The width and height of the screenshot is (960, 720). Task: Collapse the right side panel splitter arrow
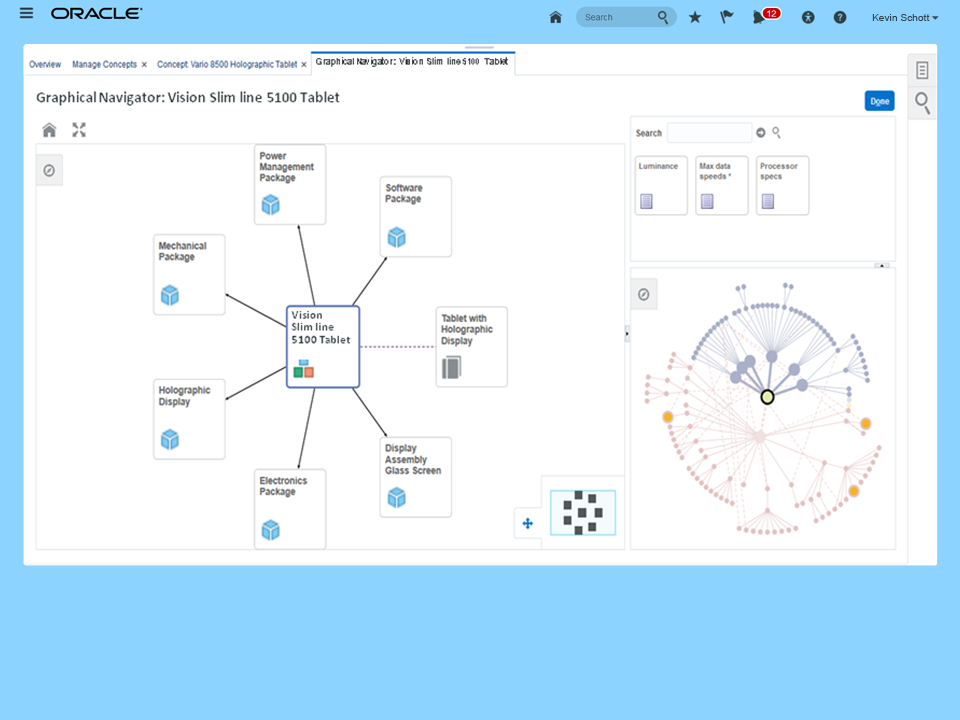coord(627,334)
